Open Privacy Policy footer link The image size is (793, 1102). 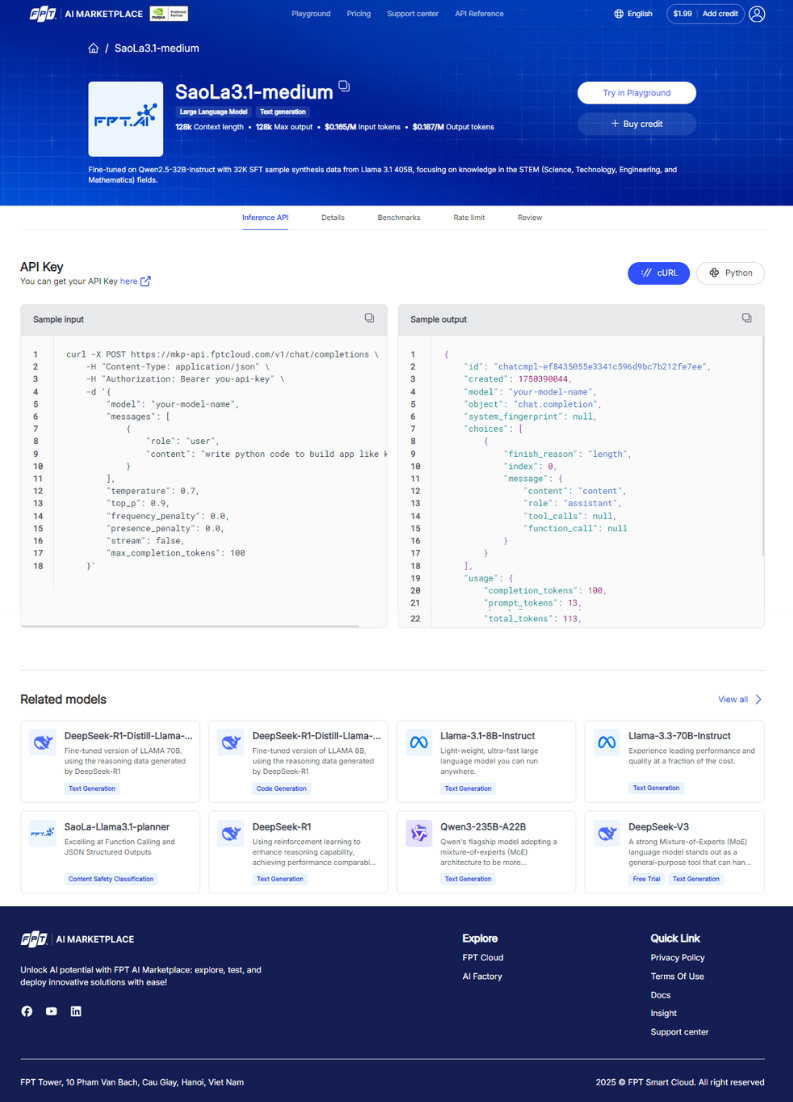point(678,958)
